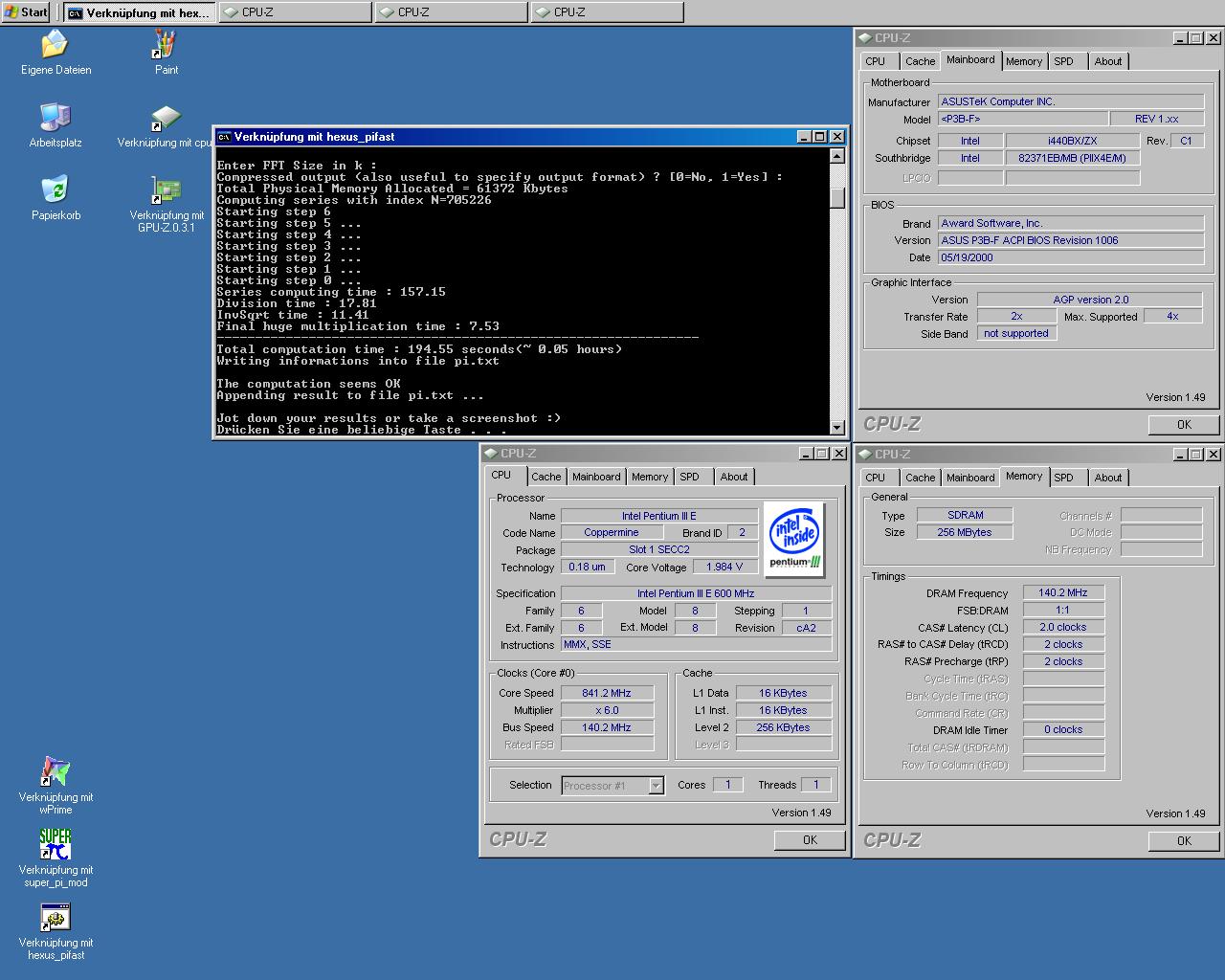This screenshot has height=980, width=1225.
Task: Click the Bus Speed 140.2 MHz field
Action: pyautogui.click(x=607, y=727)
